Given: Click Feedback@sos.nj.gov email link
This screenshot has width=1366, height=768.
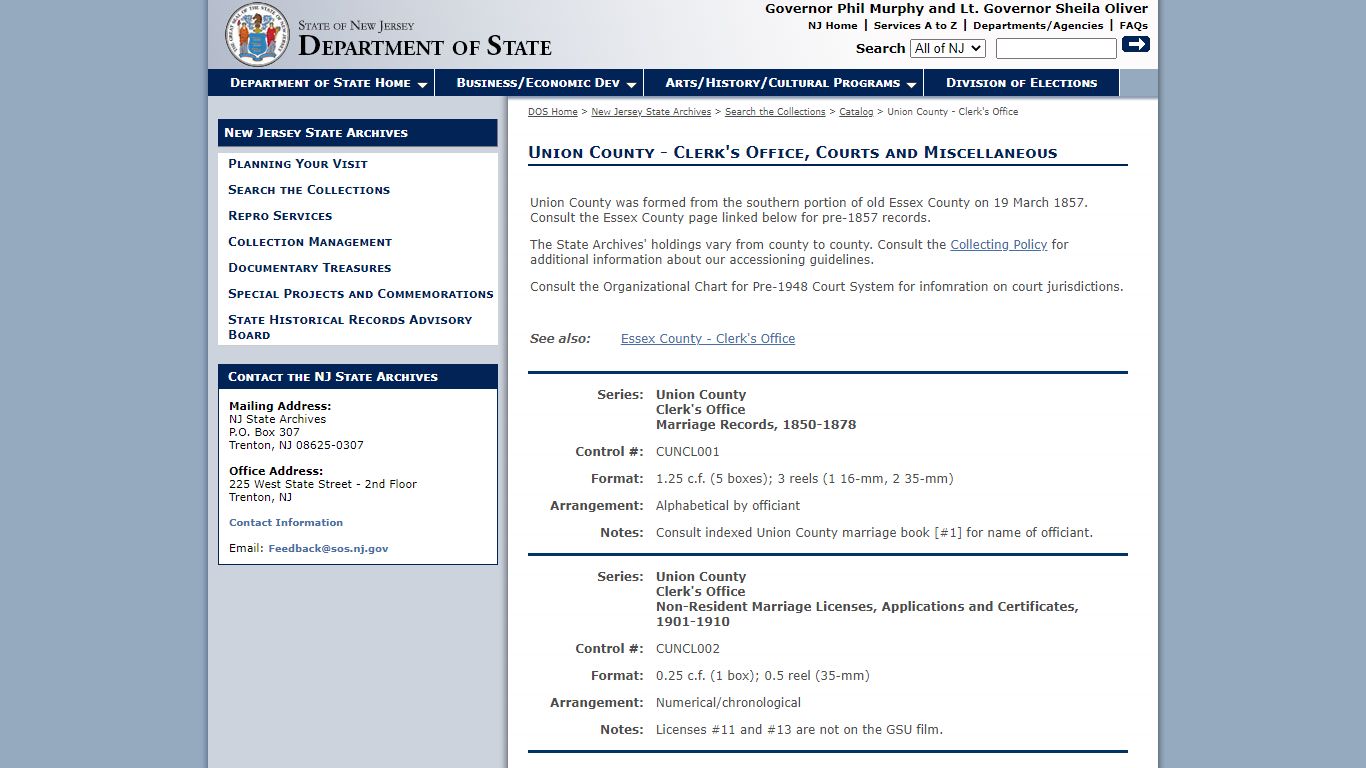Looking at the screenshot, I should point(328,549).
